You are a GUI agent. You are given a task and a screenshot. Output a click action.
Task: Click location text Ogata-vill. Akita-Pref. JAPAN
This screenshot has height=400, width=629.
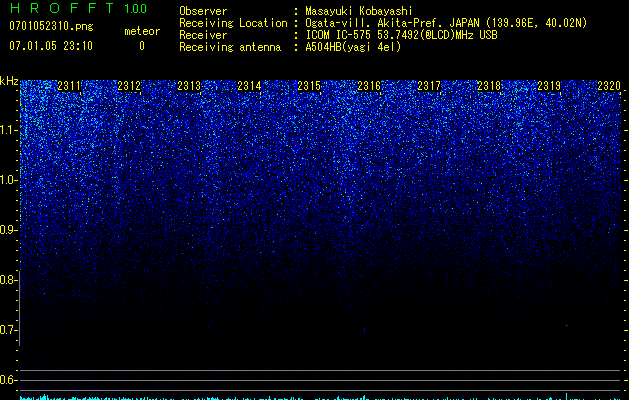point(393,23)
